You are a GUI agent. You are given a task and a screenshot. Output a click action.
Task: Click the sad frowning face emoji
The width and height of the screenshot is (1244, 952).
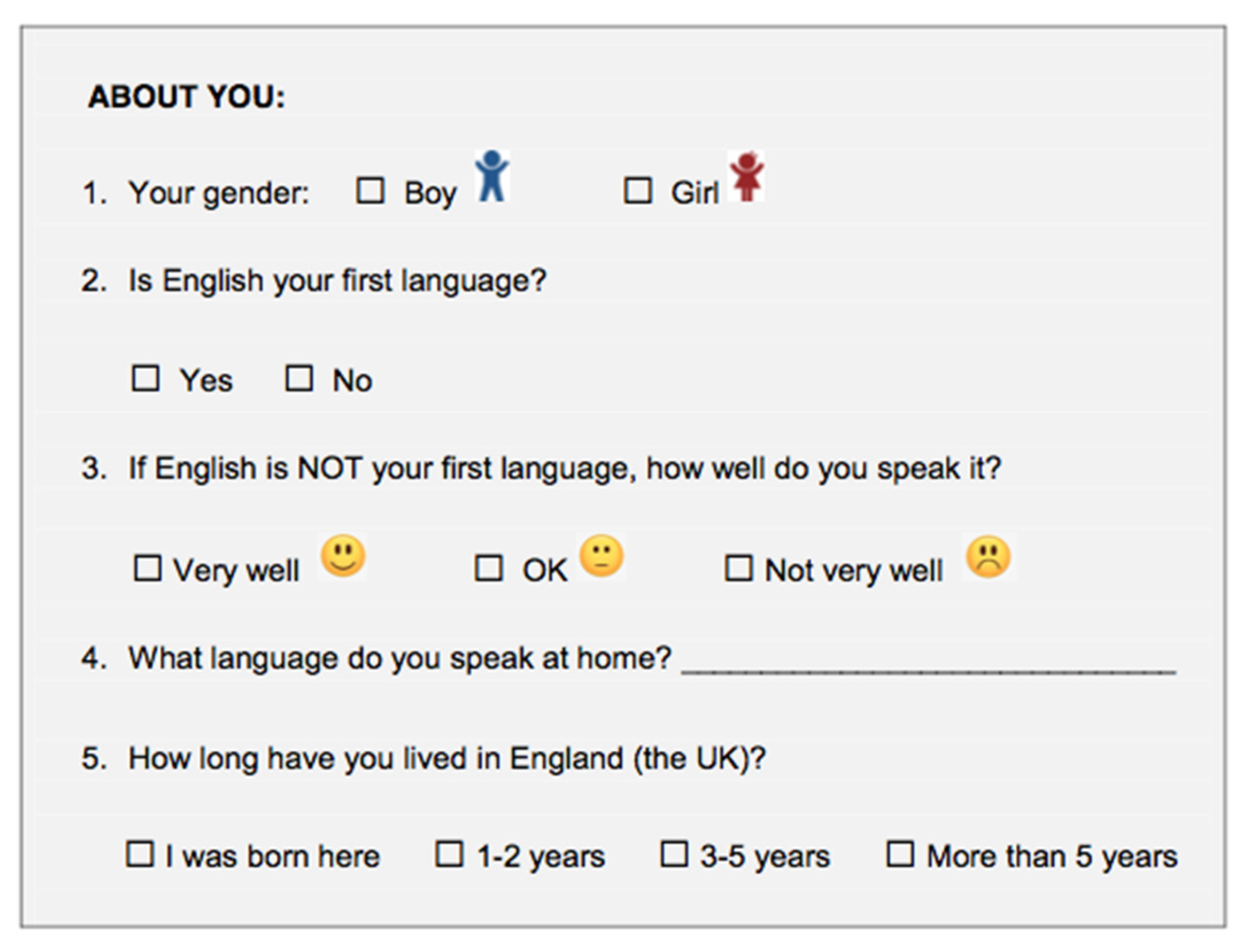[x=988, y=557]
